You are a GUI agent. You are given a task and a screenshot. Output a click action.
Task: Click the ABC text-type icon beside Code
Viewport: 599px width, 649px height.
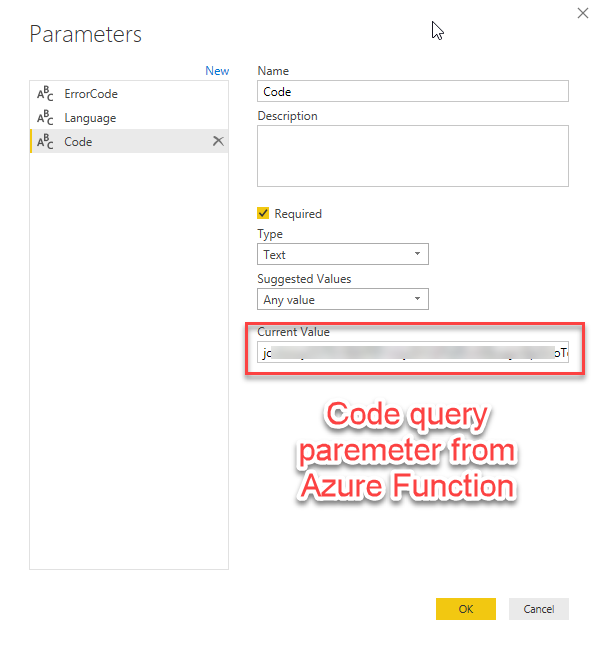click(x=45, y=142)
